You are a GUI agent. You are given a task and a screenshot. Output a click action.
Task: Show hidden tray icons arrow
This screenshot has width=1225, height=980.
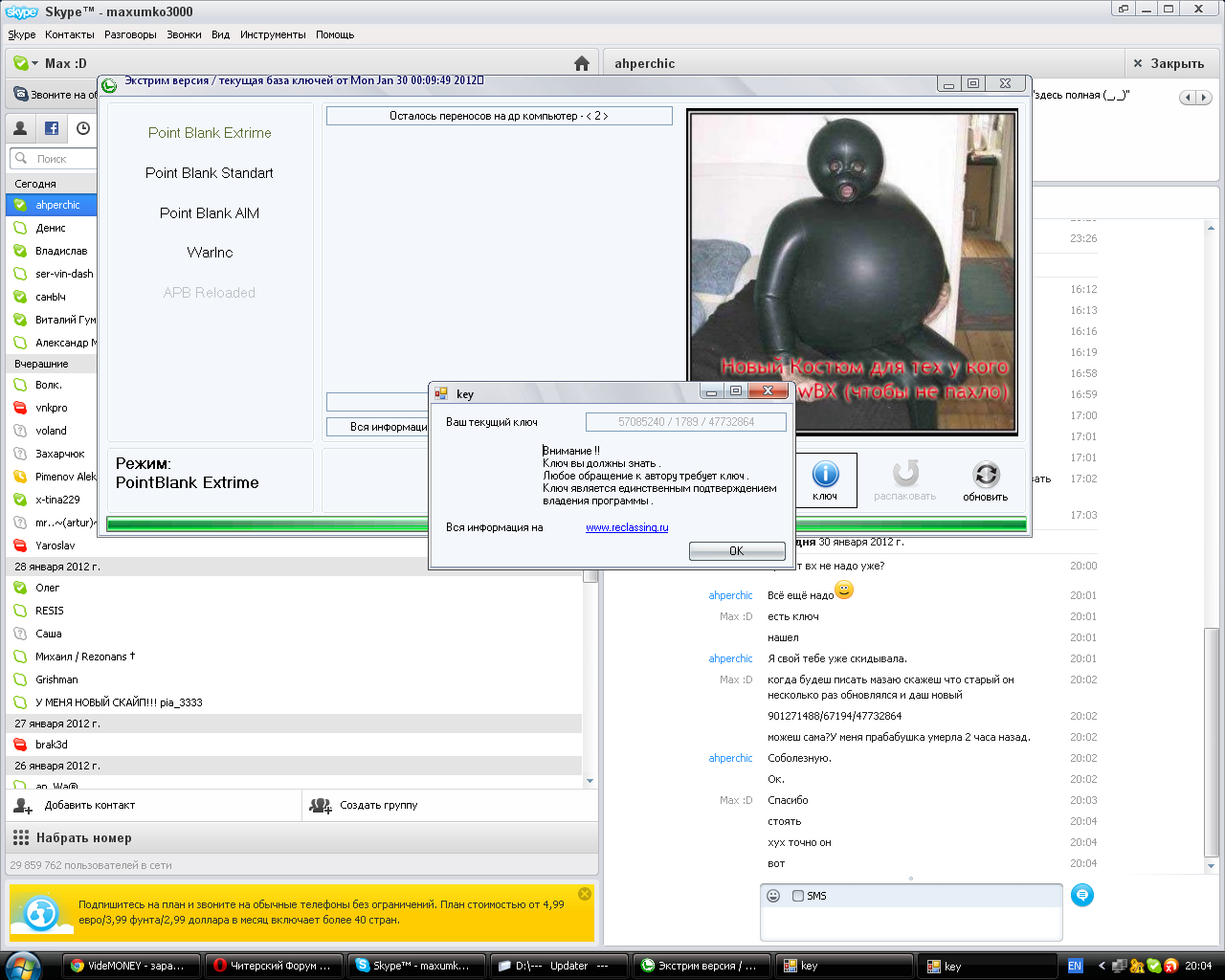click(1102, 966)
